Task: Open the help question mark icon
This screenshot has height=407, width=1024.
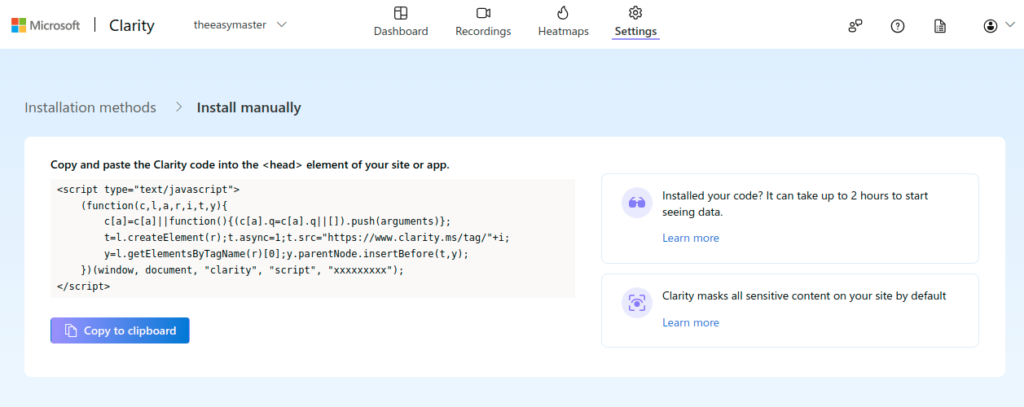Action: [898, 26]
